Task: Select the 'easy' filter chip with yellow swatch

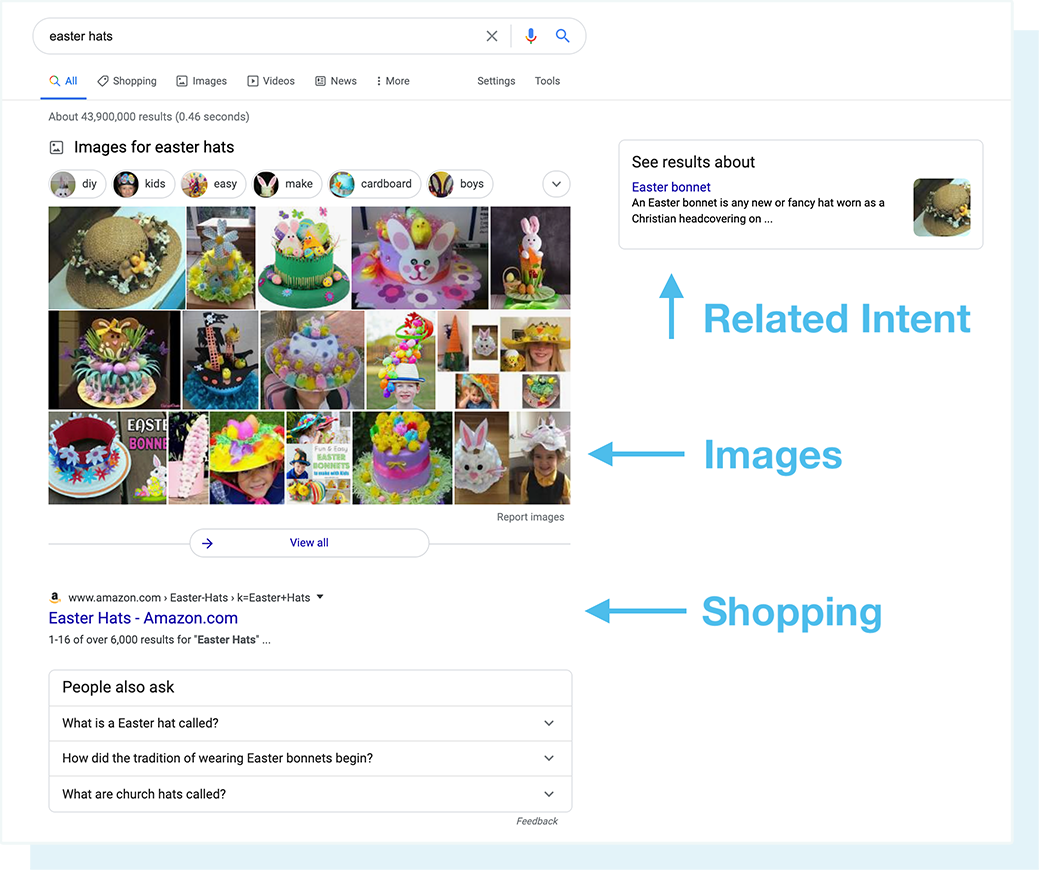Action: (x=212, y=184)
